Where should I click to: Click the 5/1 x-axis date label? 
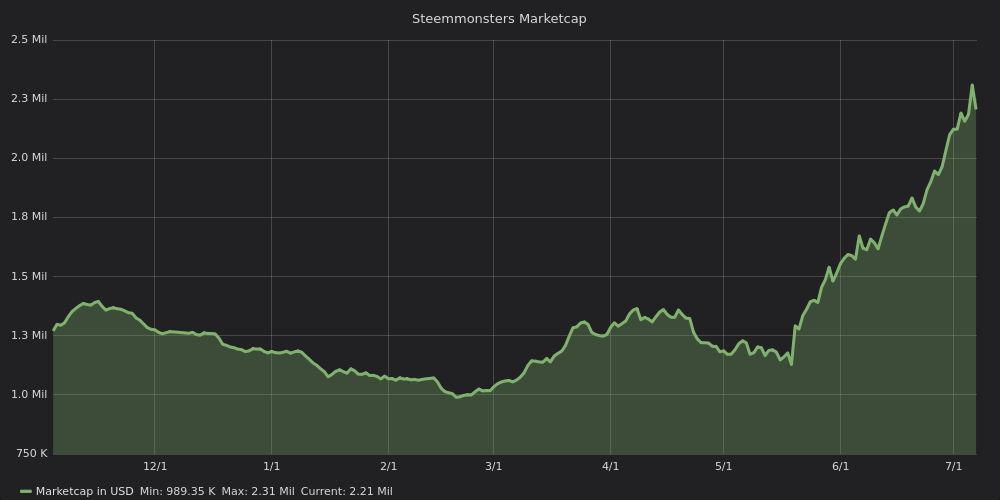[x=723, y=466]
